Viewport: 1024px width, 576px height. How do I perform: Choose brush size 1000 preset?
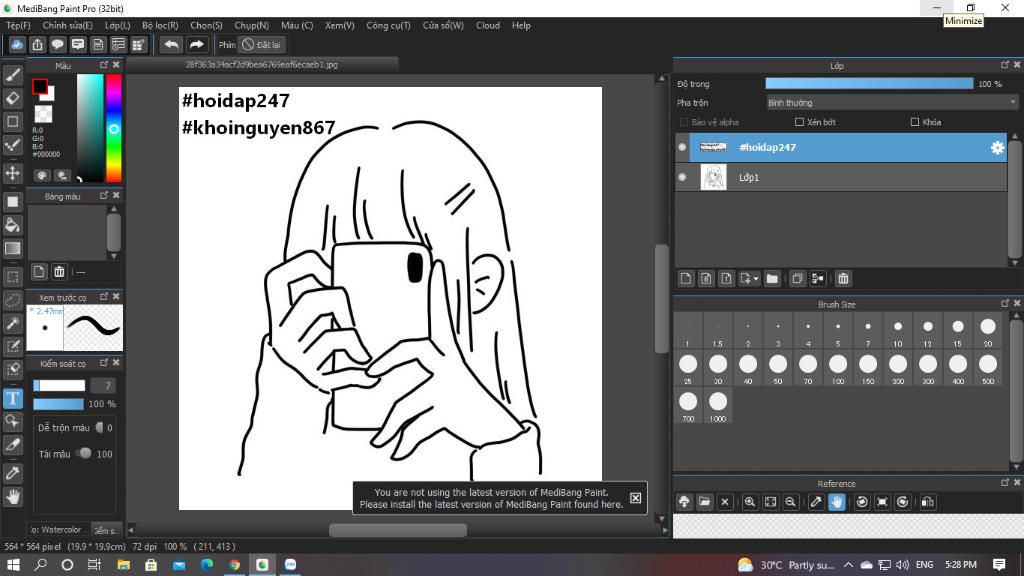point(718,406)
